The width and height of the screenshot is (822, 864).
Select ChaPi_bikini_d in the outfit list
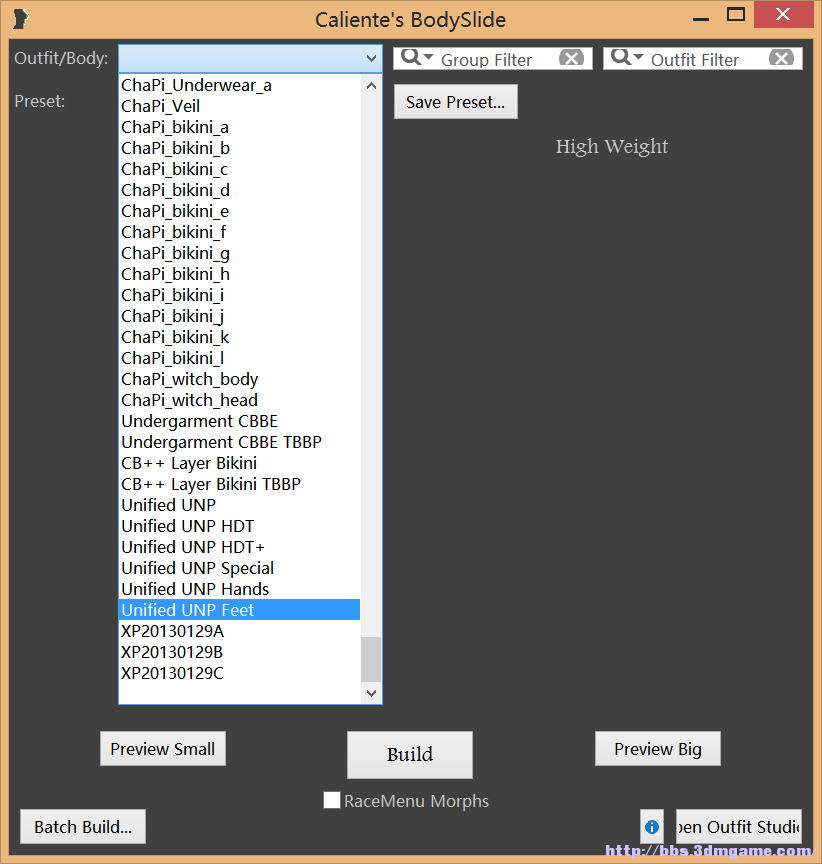(240, 190)
